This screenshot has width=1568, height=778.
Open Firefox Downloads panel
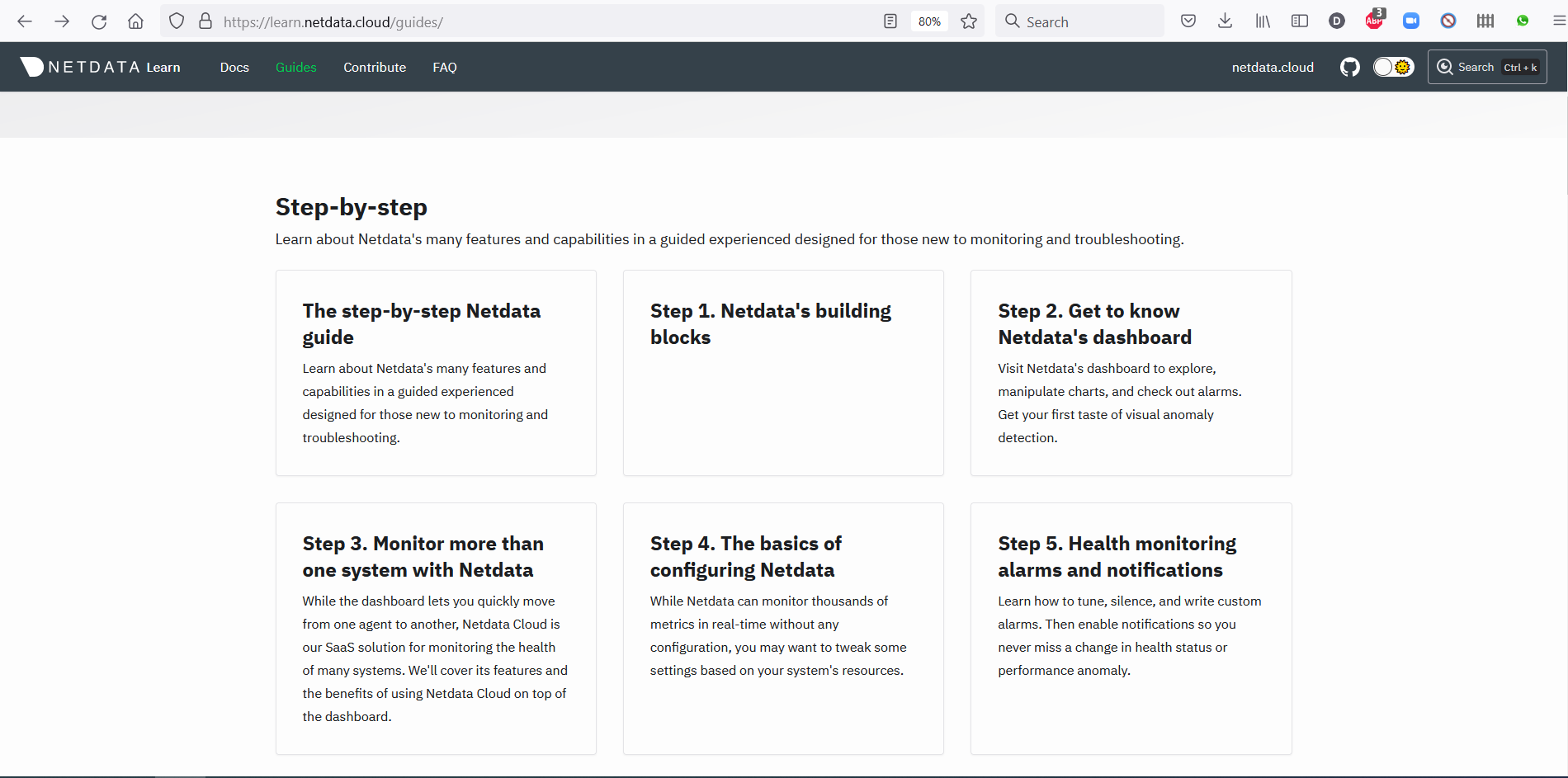[1226, 21]
